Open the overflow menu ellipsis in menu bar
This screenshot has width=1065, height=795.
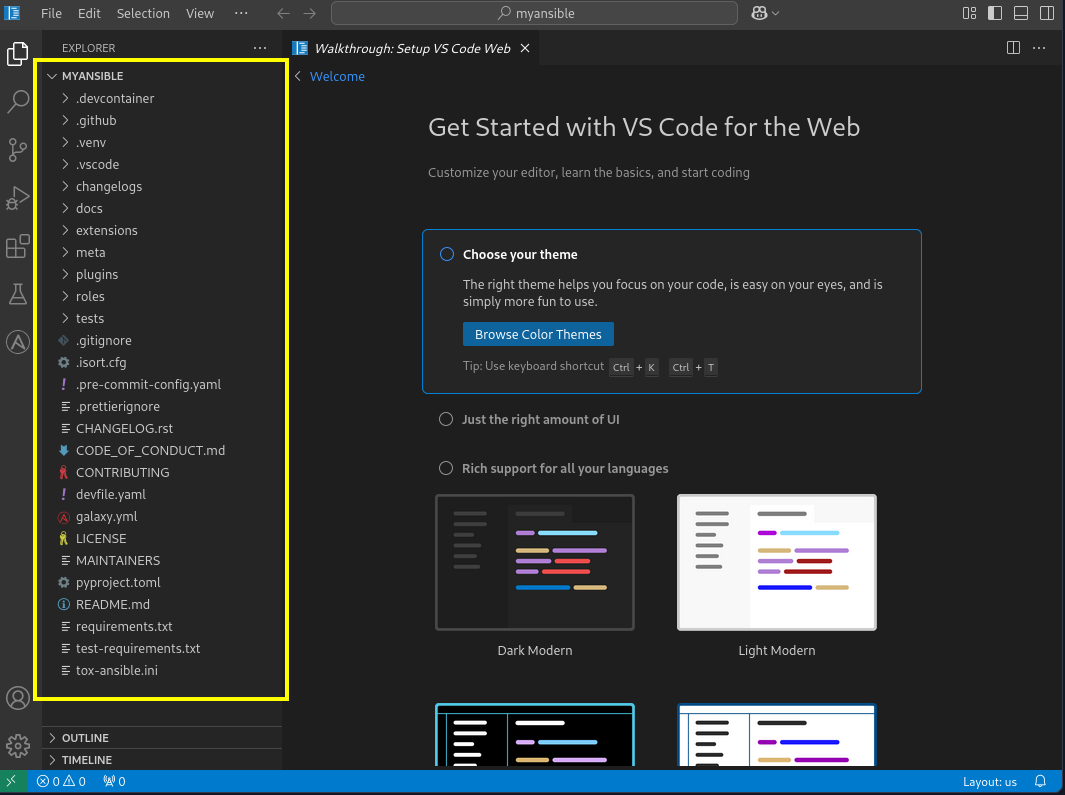coord(241,13)
